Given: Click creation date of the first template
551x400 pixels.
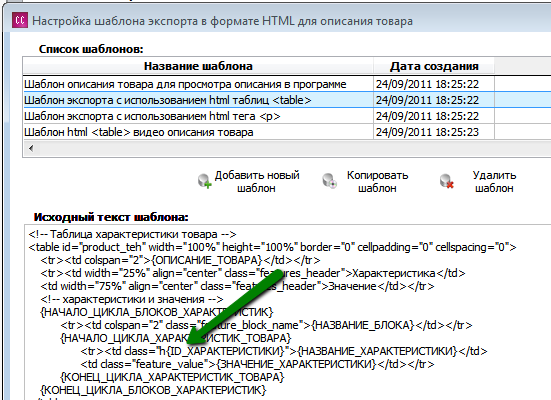Looking at the screenshot, I should coord(427,84).
